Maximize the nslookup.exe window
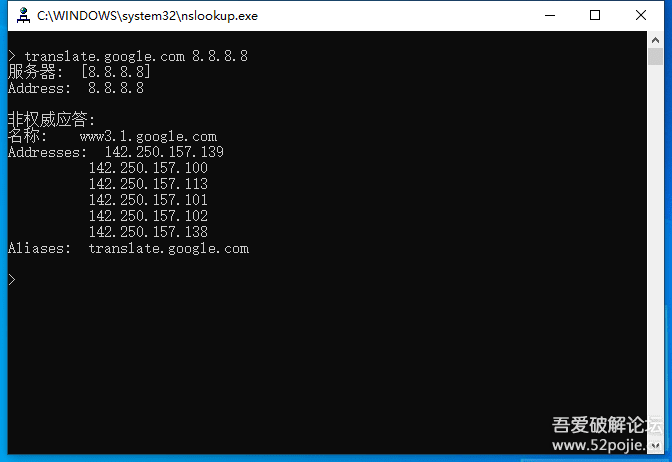672x462 pixels. pos(595,15)
